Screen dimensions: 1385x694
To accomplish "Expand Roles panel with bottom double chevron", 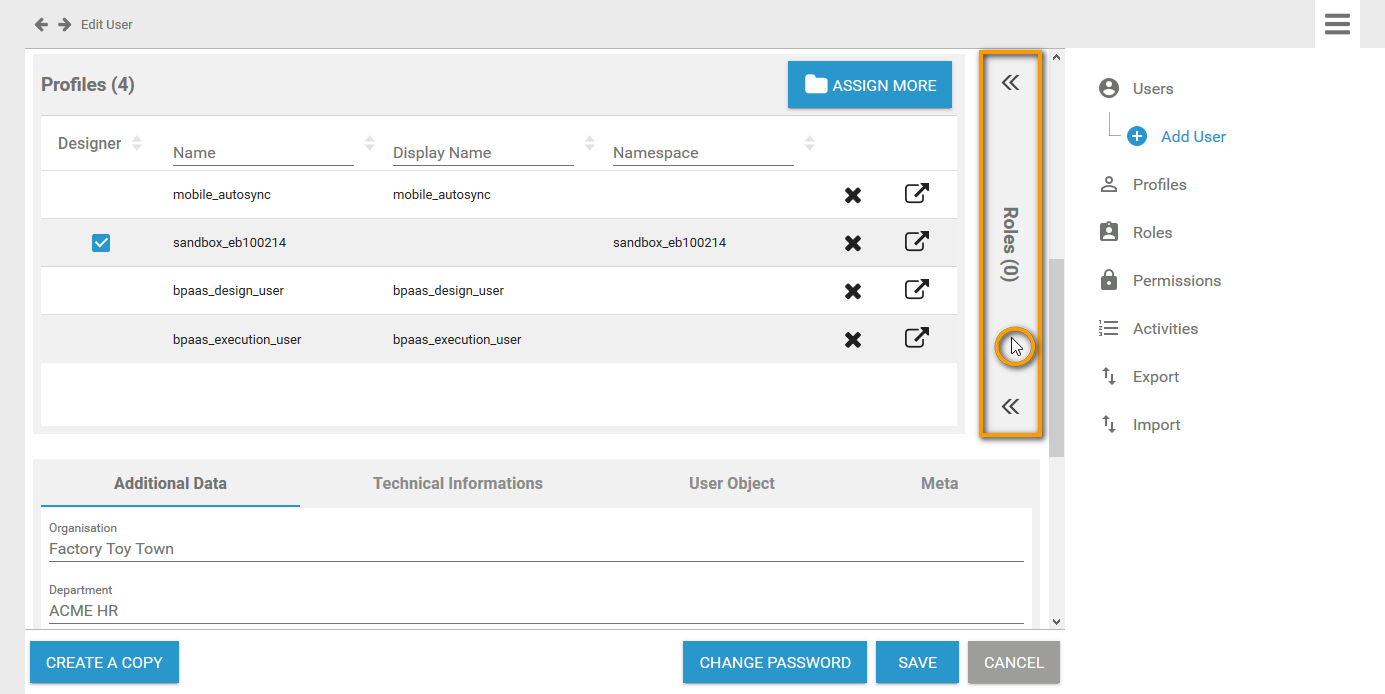I will pyautogui.click(x=1010, y=406).
